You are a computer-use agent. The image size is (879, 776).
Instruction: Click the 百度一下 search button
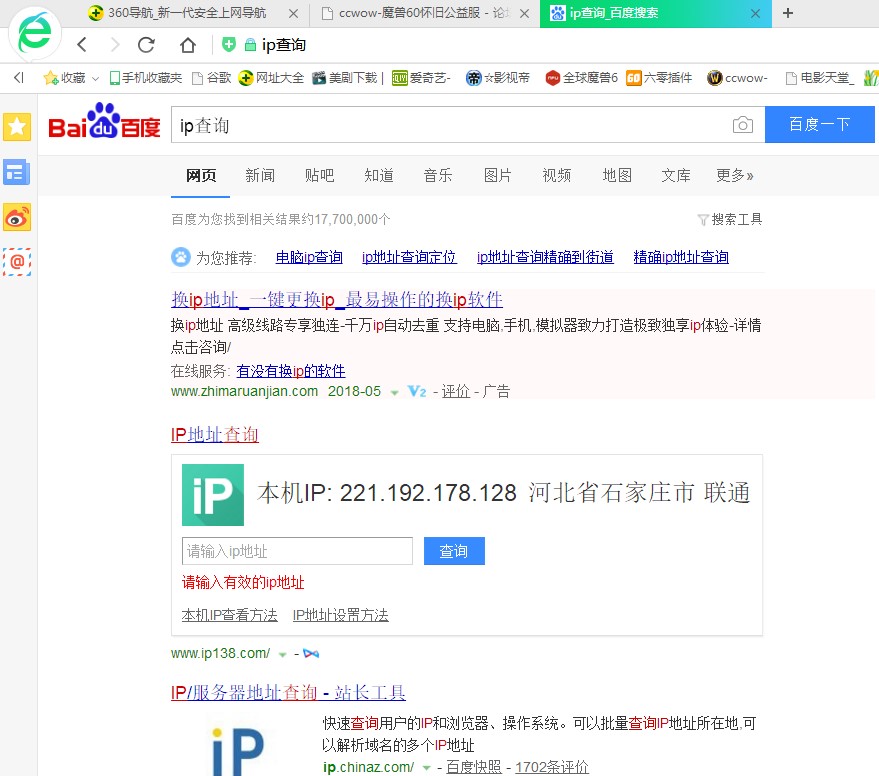[819, 124]
